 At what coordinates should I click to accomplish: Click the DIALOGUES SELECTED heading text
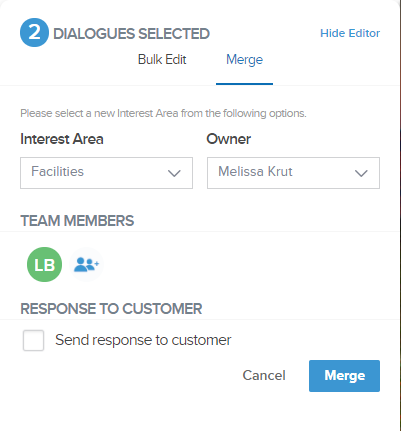pyautogui.click(x=131, y=34)
